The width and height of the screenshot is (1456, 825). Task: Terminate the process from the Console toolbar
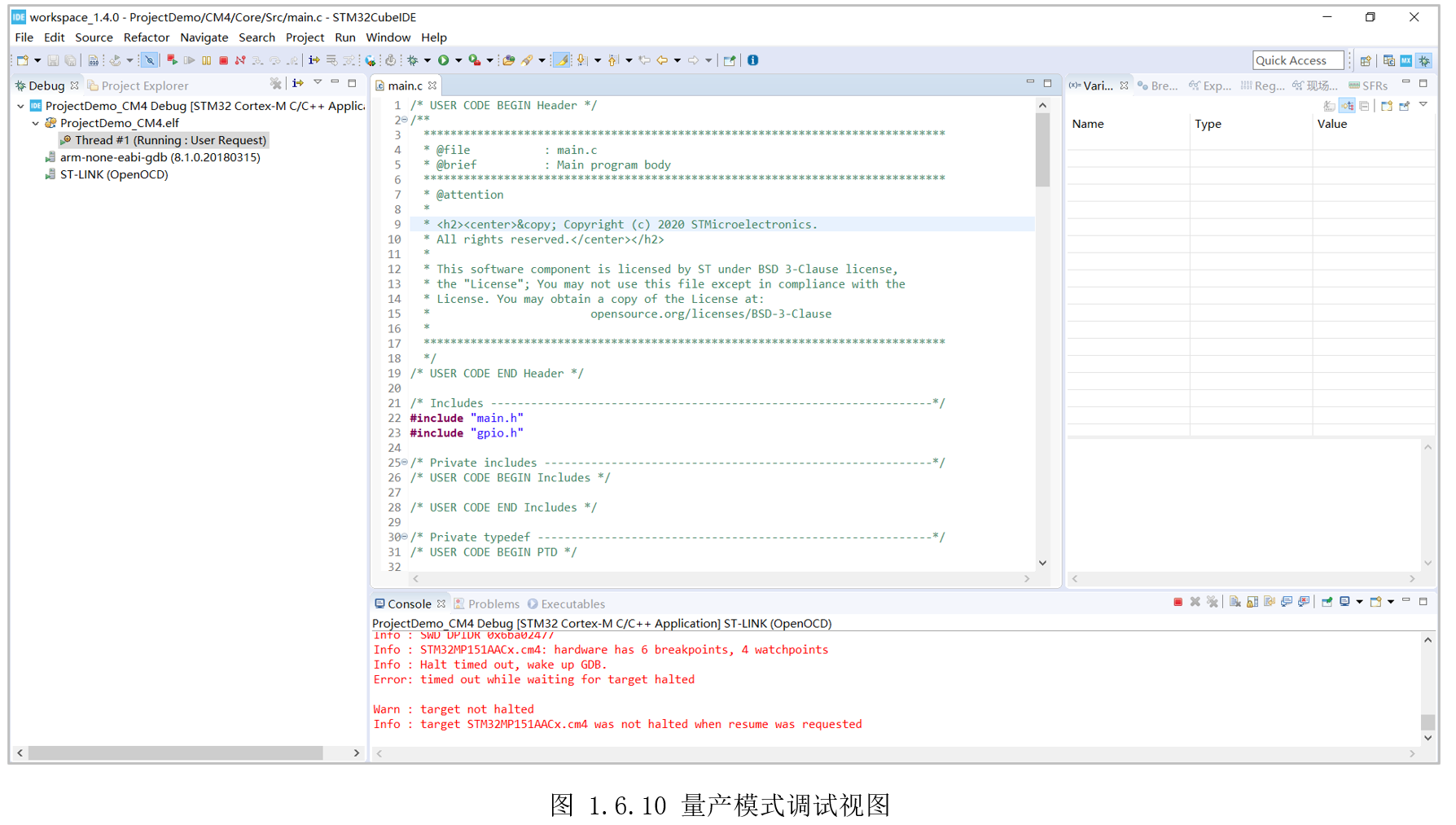click(x=1178, y=602)
